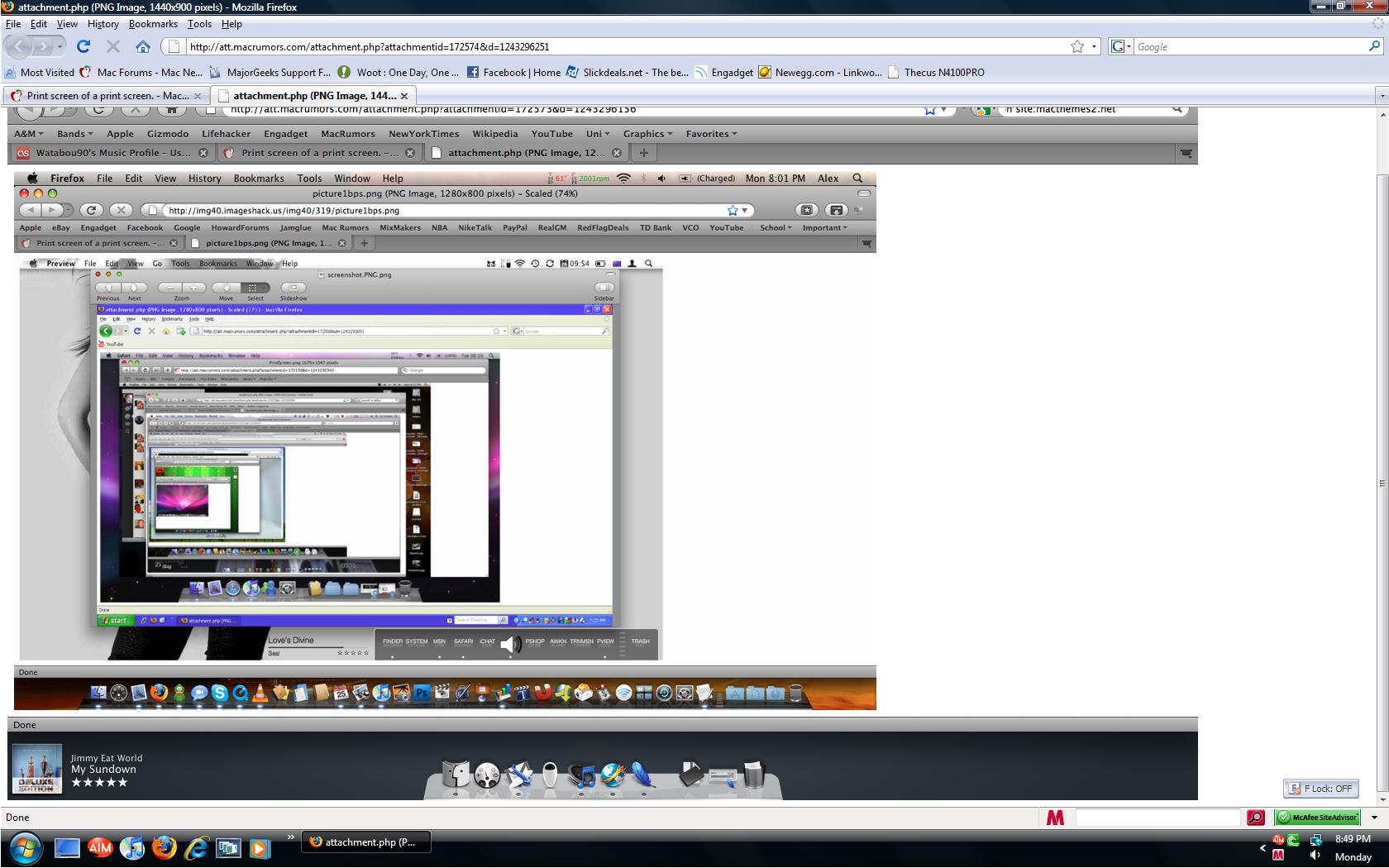Click the Forward arrow in navigation toolbar

(43, 46)
